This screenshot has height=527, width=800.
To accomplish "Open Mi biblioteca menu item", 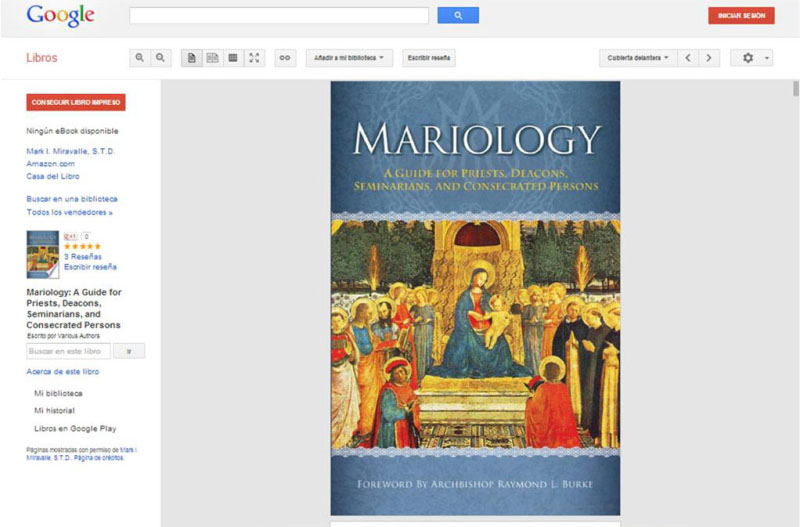I will (x=58, y=393).
